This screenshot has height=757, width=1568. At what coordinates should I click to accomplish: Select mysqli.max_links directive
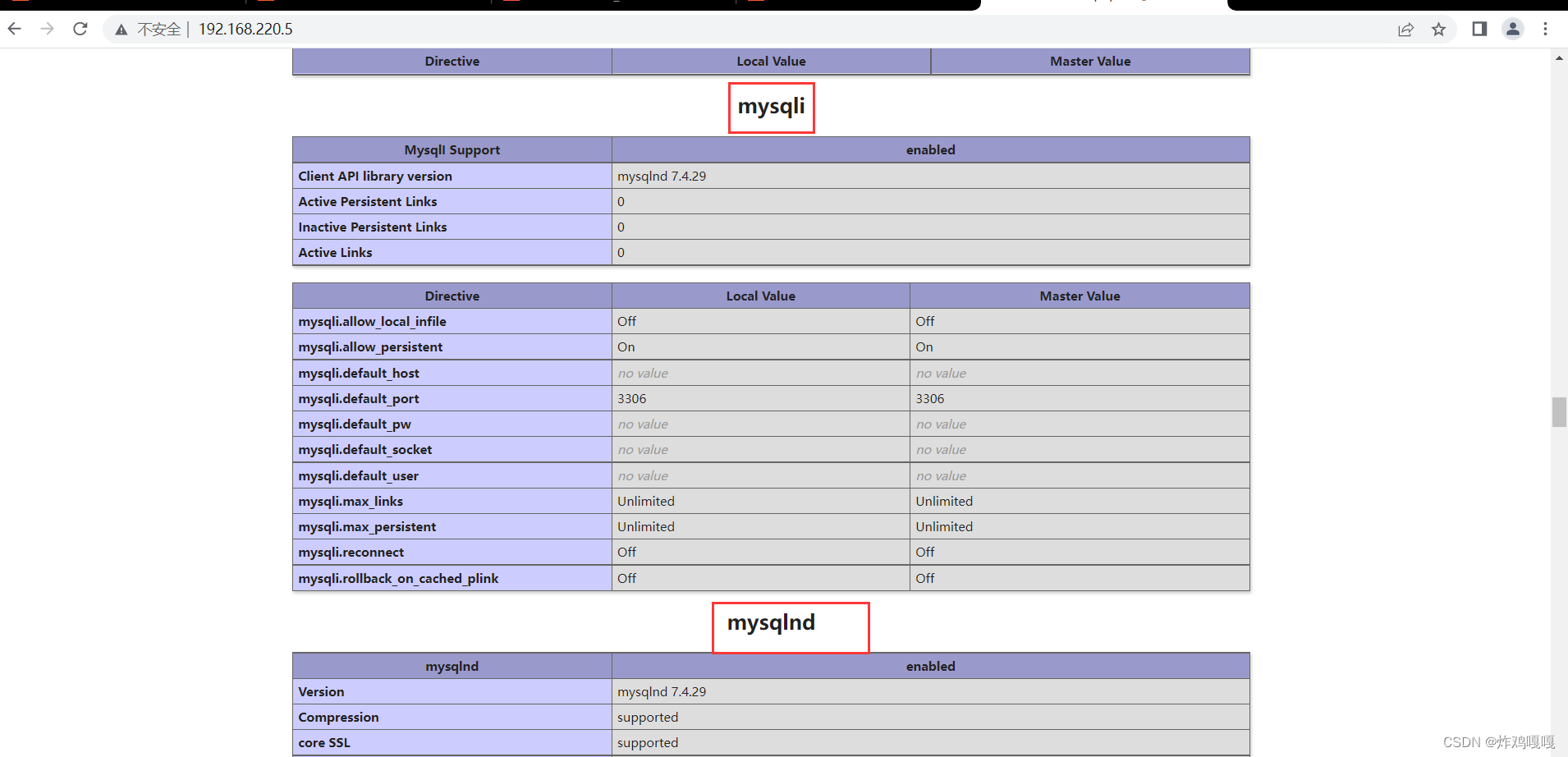pyautogui.click(x=351, y=501)
